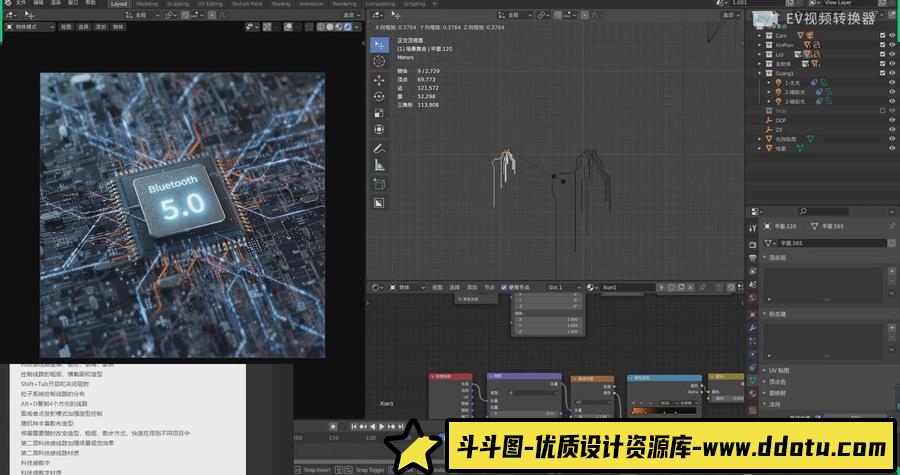
Task: Toggle visibility eye of Cam collection
Action: (x=892, y=36)
